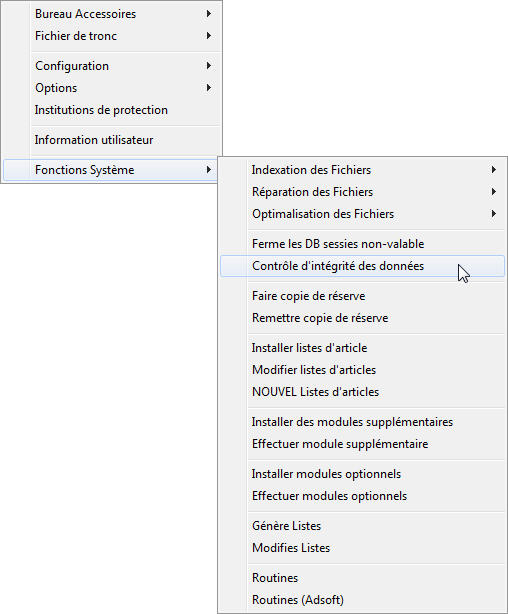Choose Génère Listes entry
508x614 pixels.
(x=362, y=526)
